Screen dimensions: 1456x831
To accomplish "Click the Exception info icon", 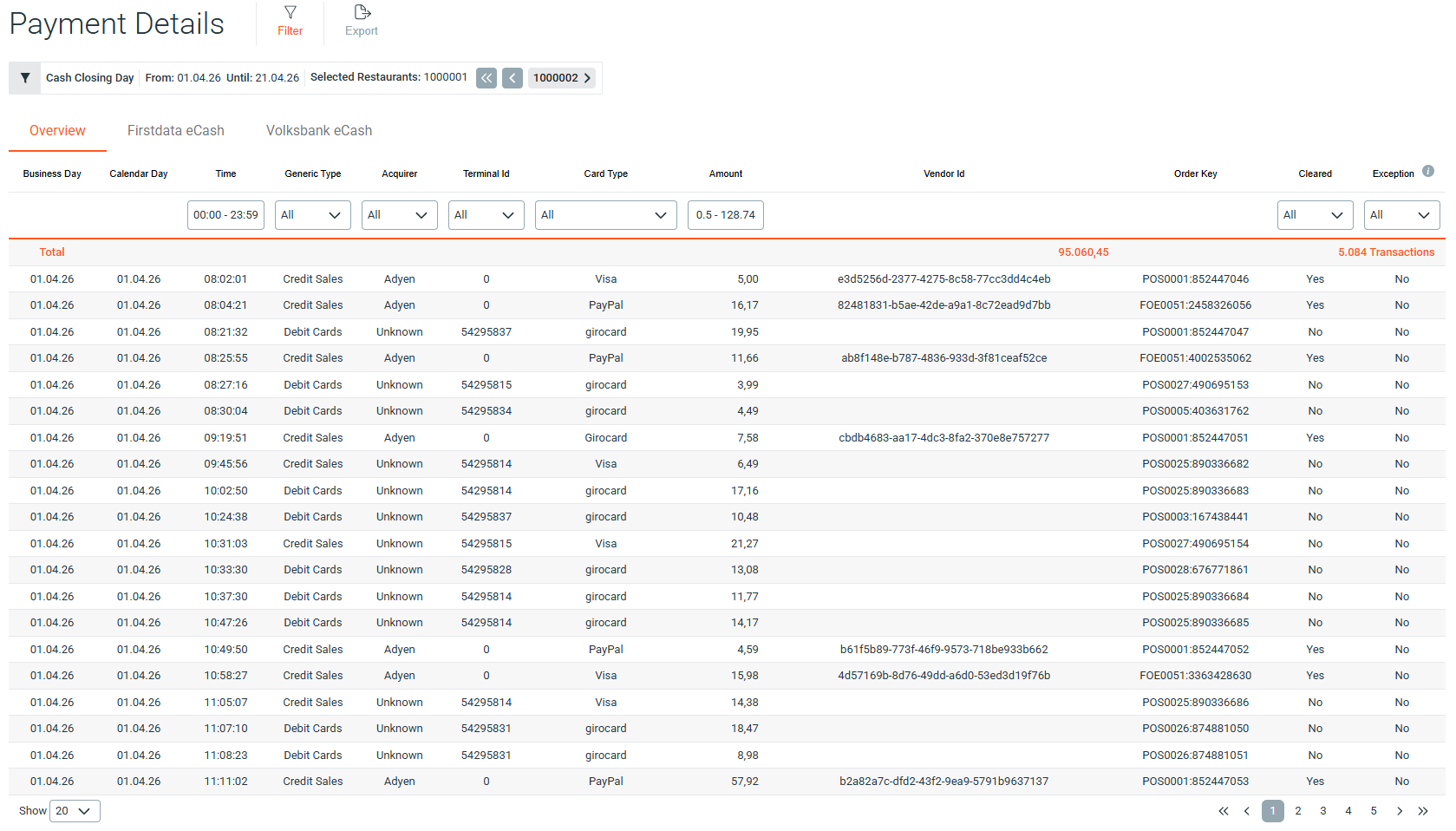I will (x=1428, y=172).
